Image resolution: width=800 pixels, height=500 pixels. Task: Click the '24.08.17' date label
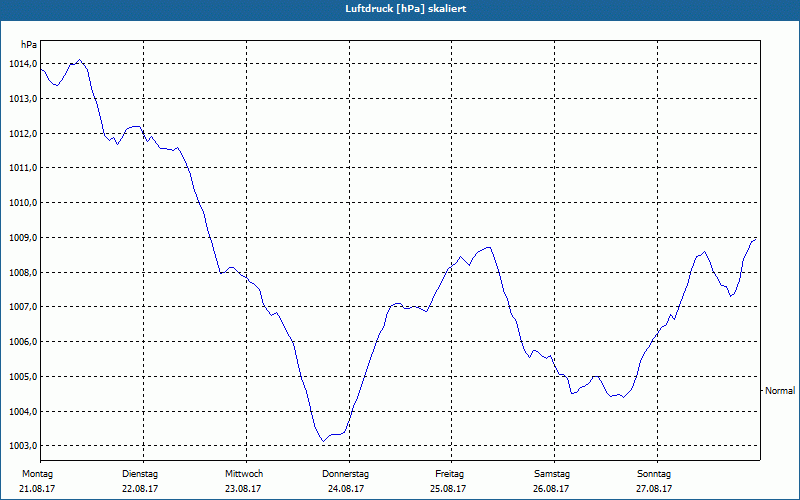tap(346, 489)
